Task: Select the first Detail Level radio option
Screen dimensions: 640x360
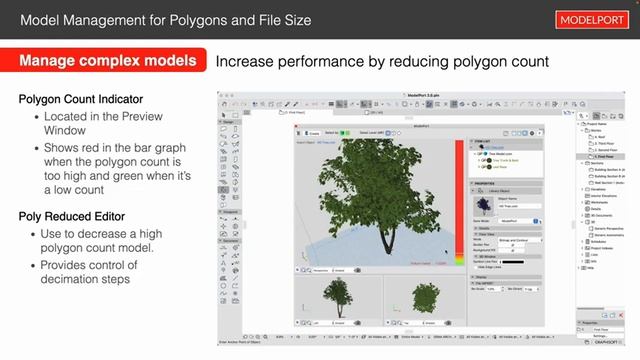Action: 388,133
